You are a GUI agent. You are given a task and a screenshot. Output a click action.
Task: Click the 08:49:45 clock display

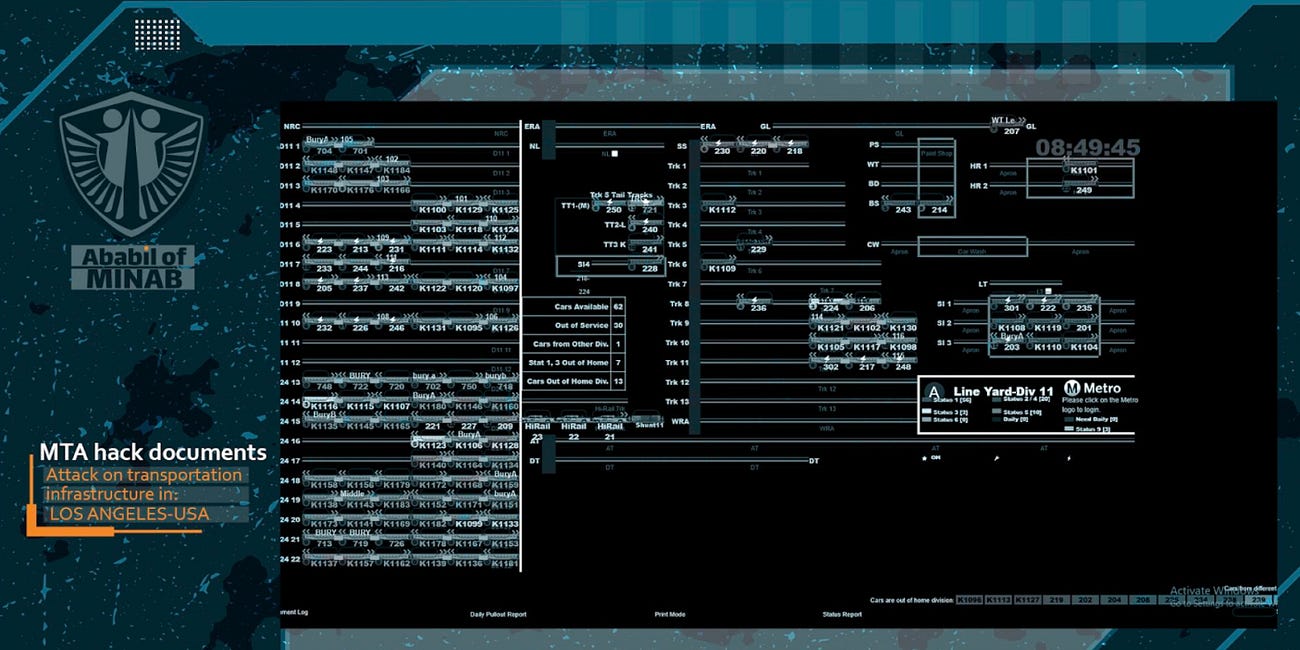click(1087, 148)
